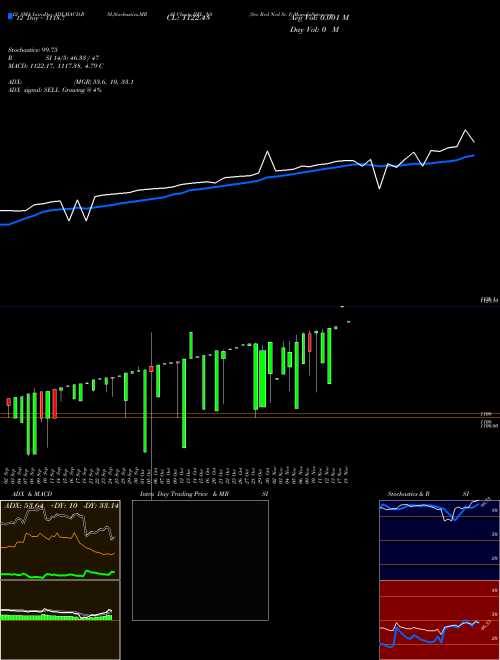Viewport: 500px width, 660px height.
Task: Select the Avg Vol: 0.001 M text
Action: (319, 18)
